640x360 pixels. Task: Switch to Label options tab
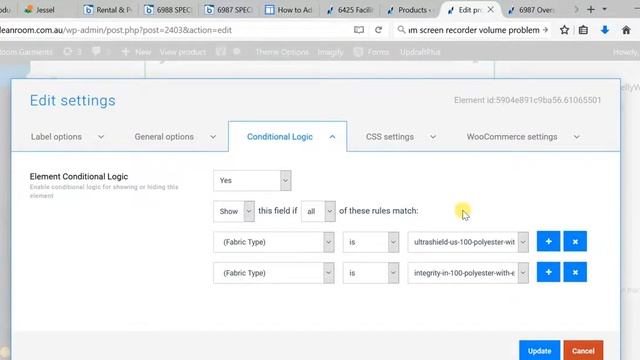(67, 137)
